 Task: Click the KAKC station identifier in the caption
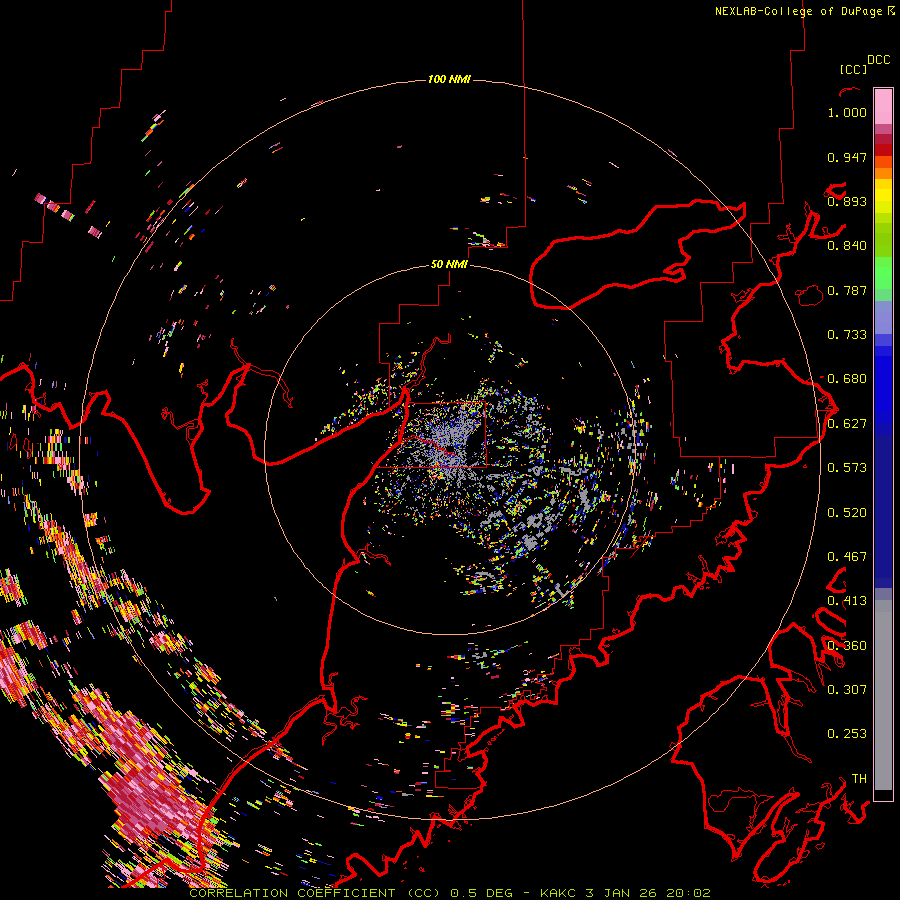[x=557, y=893]
